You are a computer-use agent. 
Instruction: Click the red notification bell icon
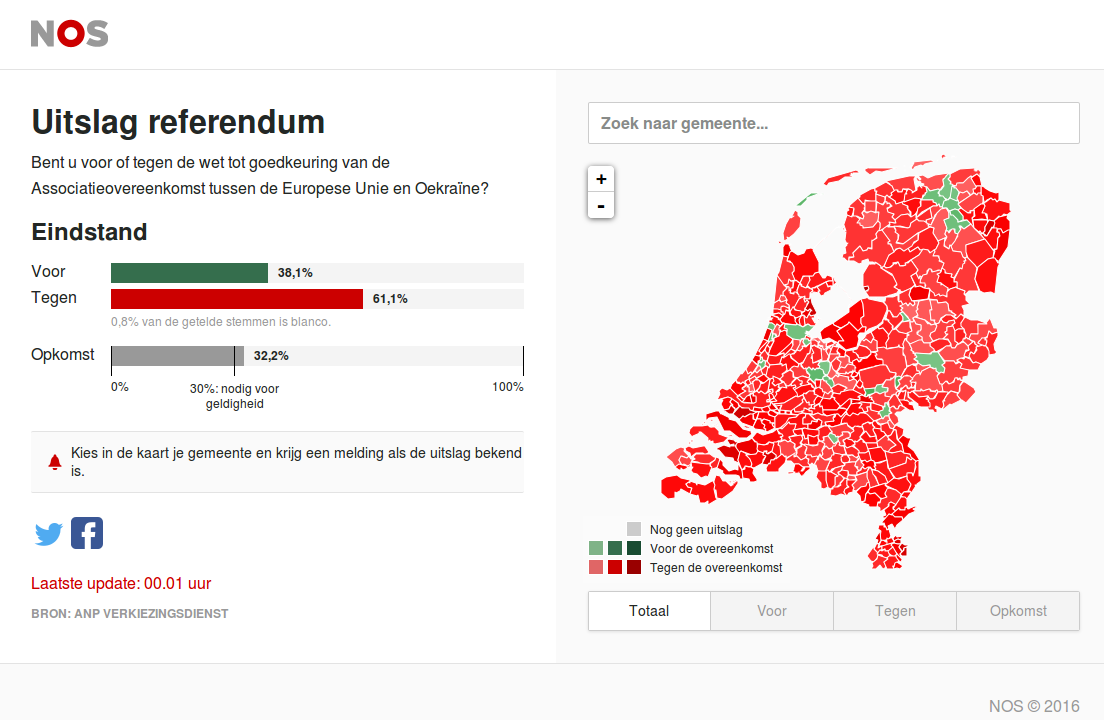click(54, 462)
